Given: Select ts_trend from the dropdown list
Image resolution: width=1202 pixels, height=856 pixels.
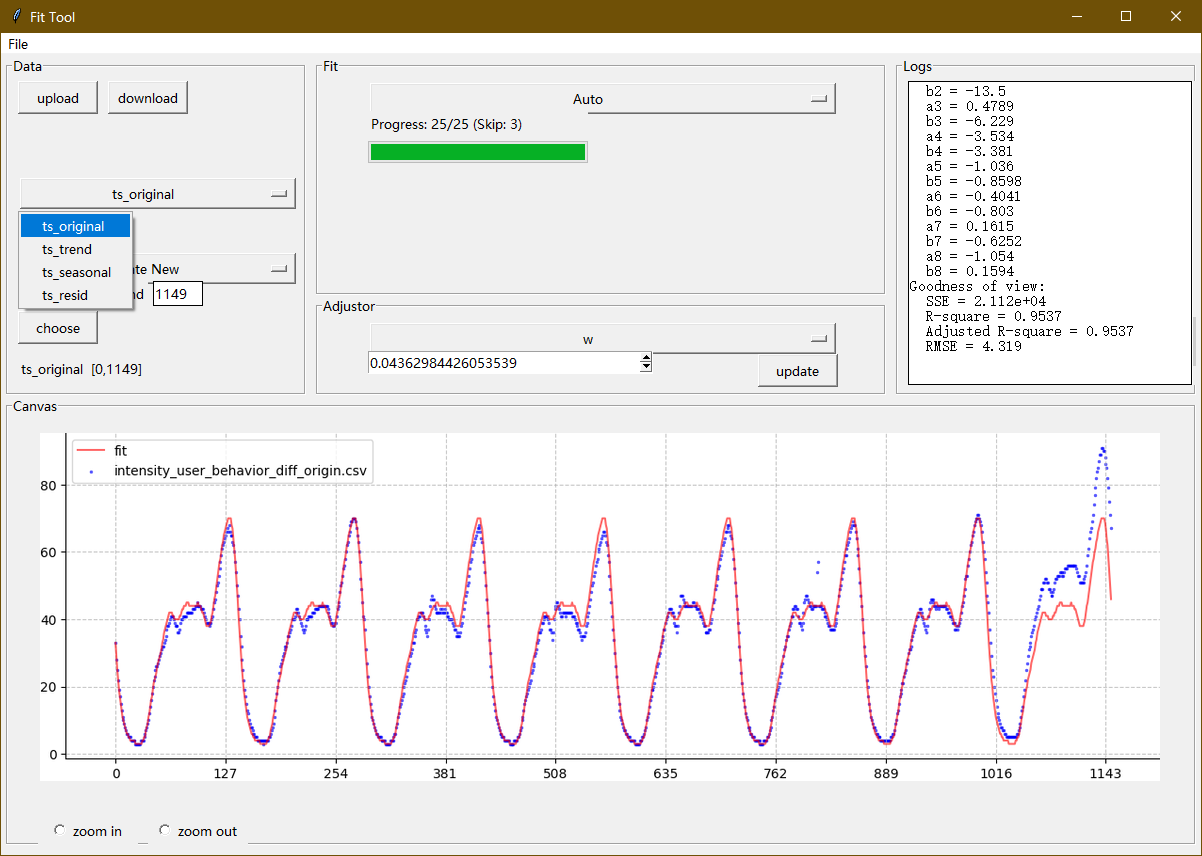Looking at the screenshot, I should pyautogui.click(x=75, y=249).
